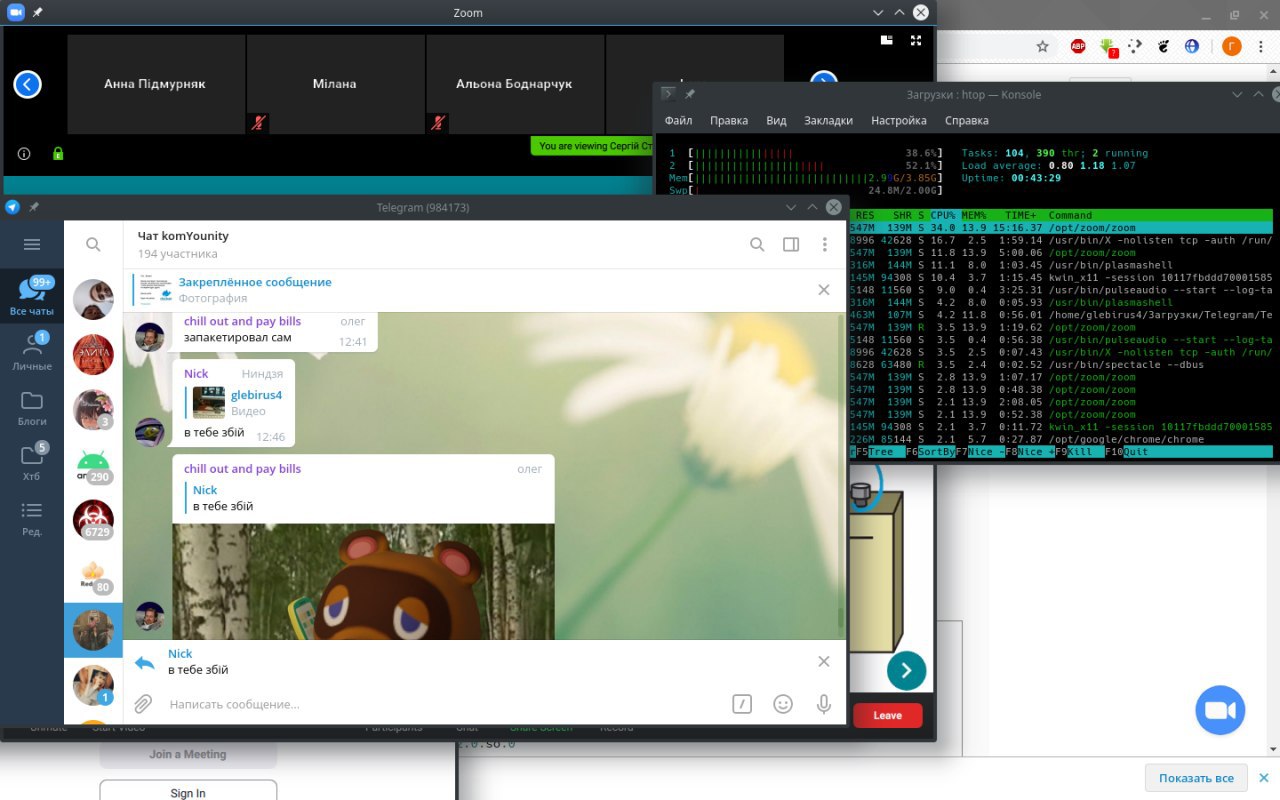This screenshot has width=1280, height=800.
Task: Click green encryption lock icon in Zoom
Action: [x=58, y=153]
